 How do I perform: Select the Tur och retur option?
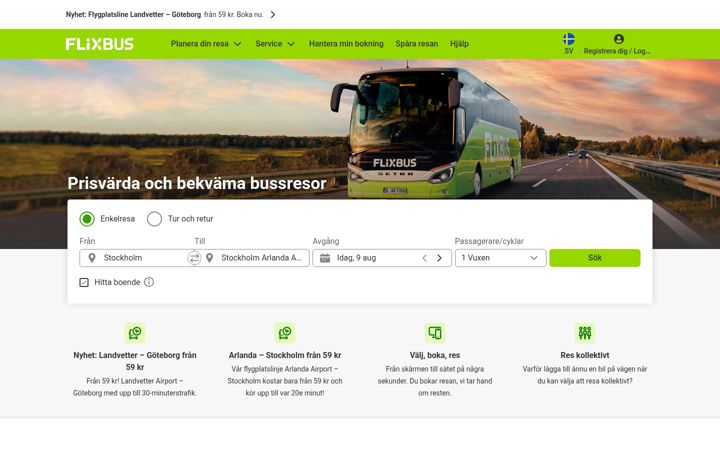click(x=154, y=219)
